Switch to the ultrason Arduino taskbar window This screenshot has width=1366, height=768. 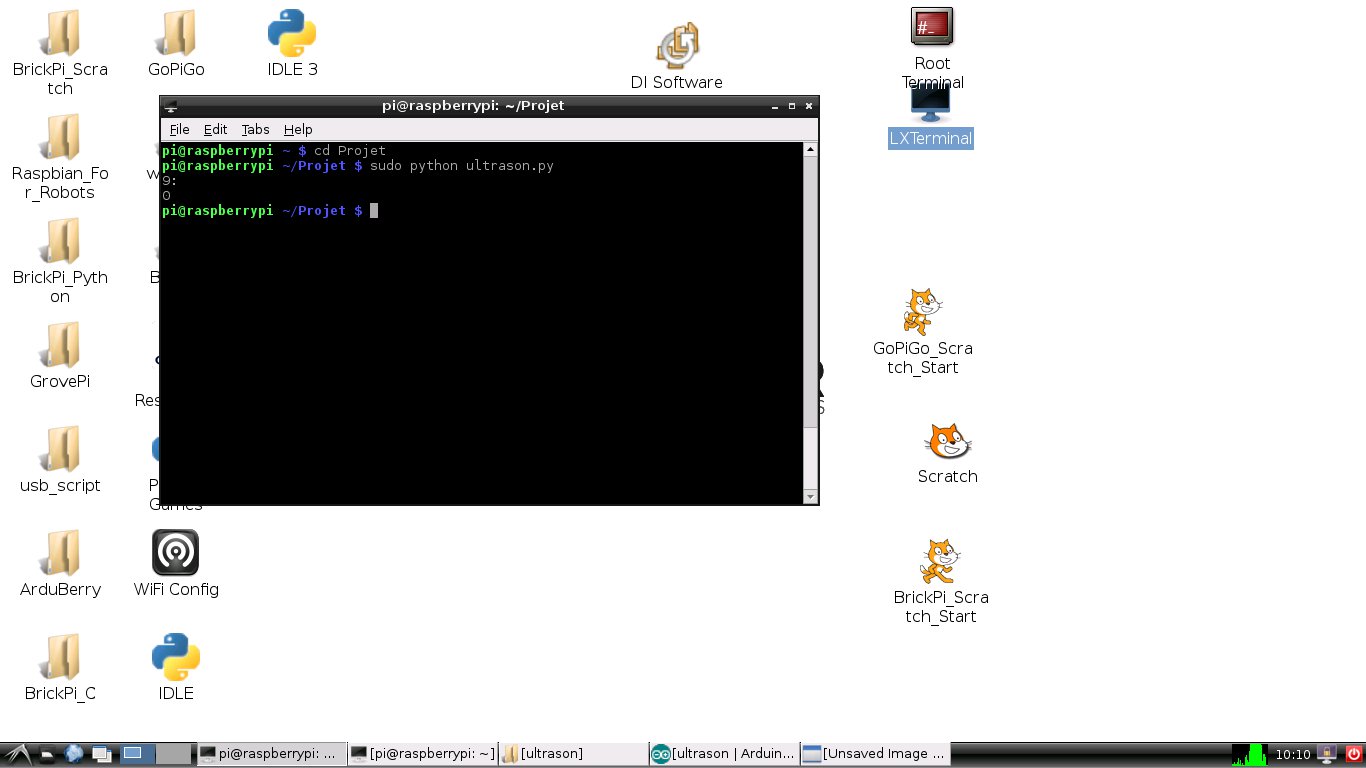tap(723, 754)
